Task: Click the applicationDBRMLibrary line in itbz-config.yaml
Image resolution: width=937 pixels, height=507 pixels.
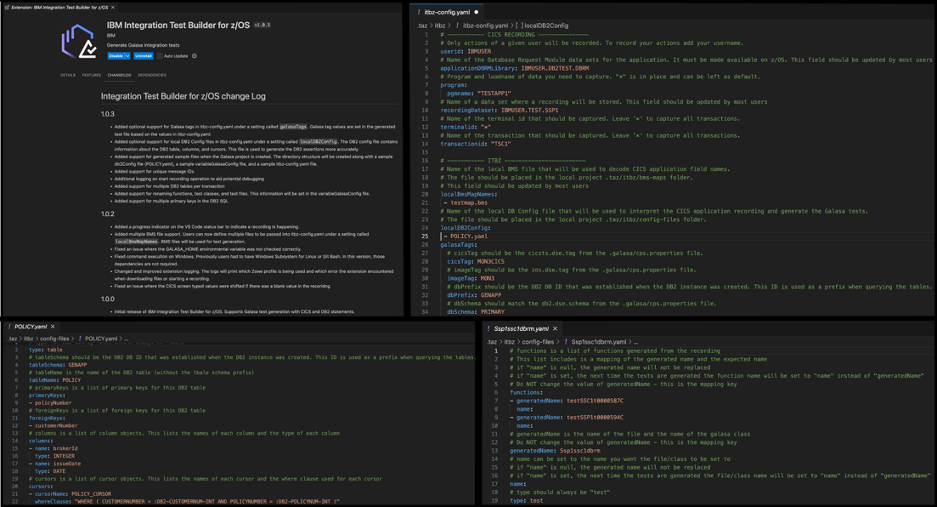Action: point(515,68)
